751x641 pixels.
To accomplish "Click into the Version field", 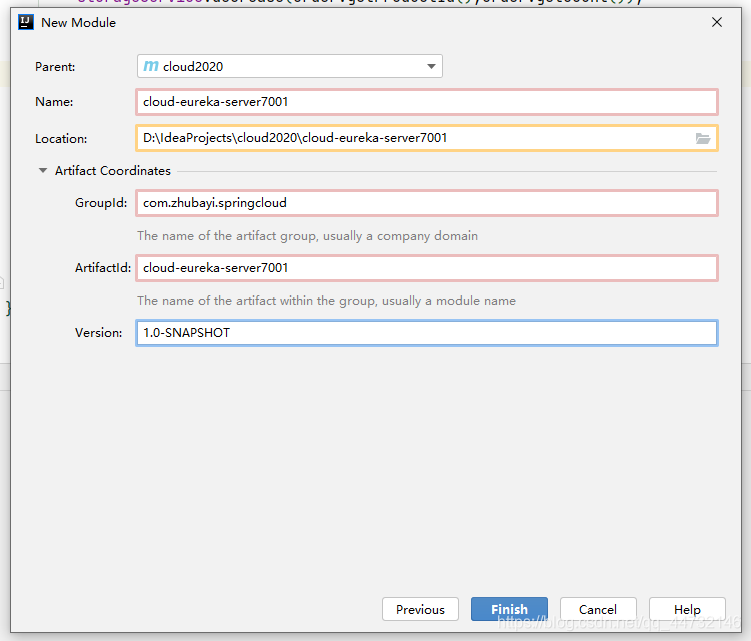I will (427, 332).
